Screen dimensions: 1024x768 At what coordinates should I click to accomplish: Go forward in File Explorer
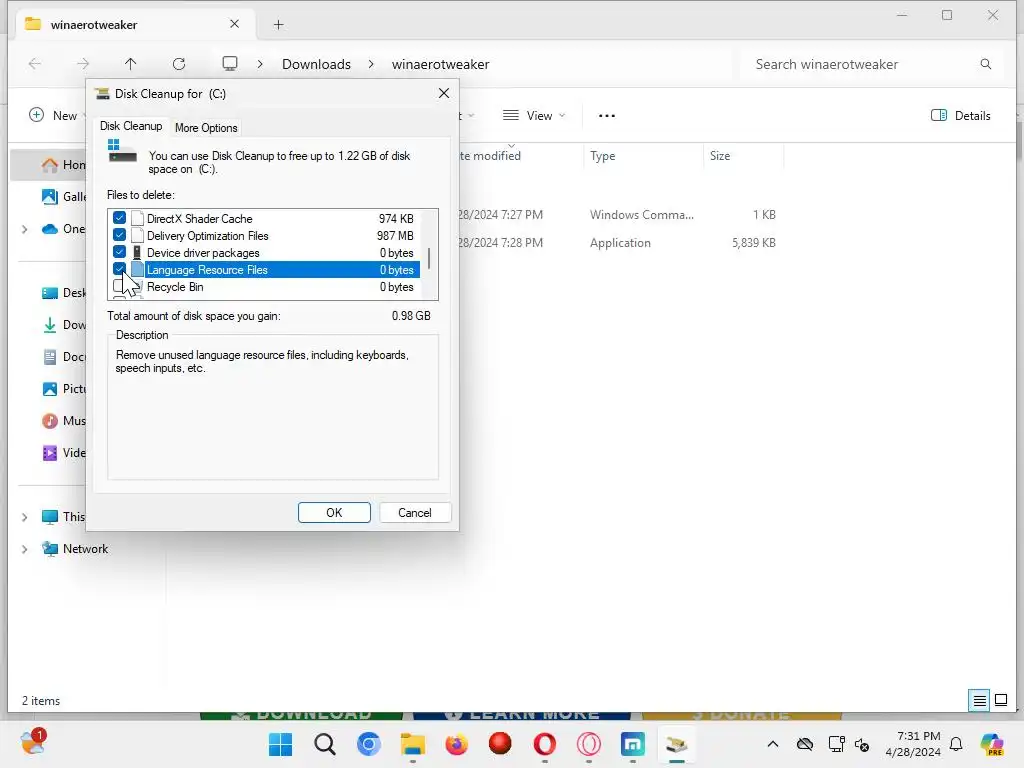pos(83,63)
